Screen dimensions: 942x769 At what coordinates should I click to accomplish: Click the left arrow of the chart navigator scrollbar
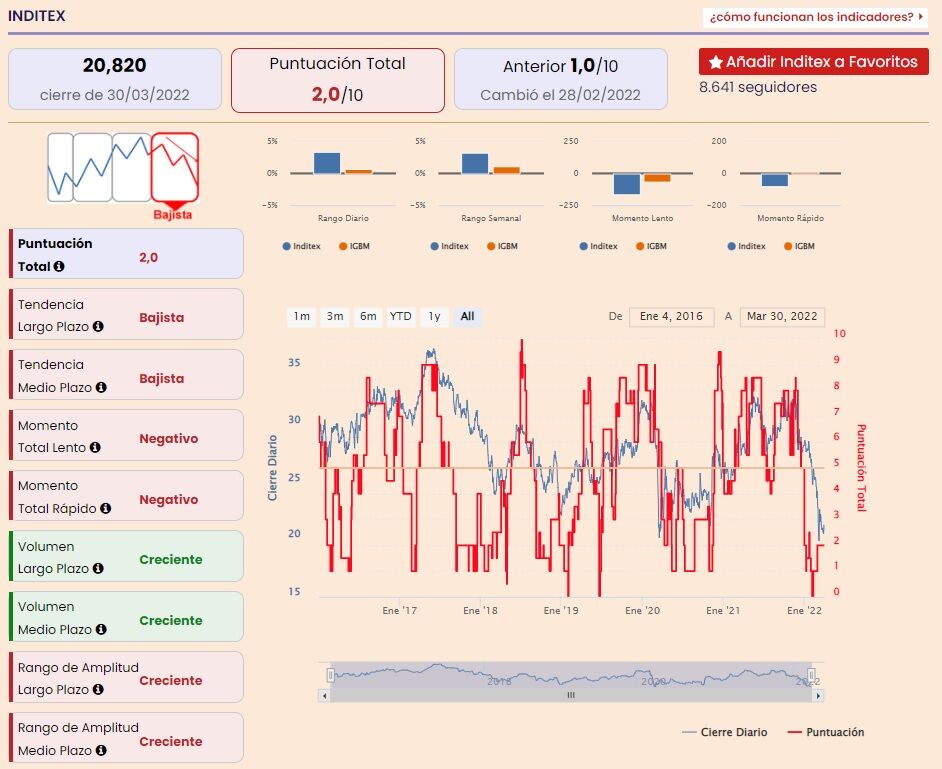(324, 696)
